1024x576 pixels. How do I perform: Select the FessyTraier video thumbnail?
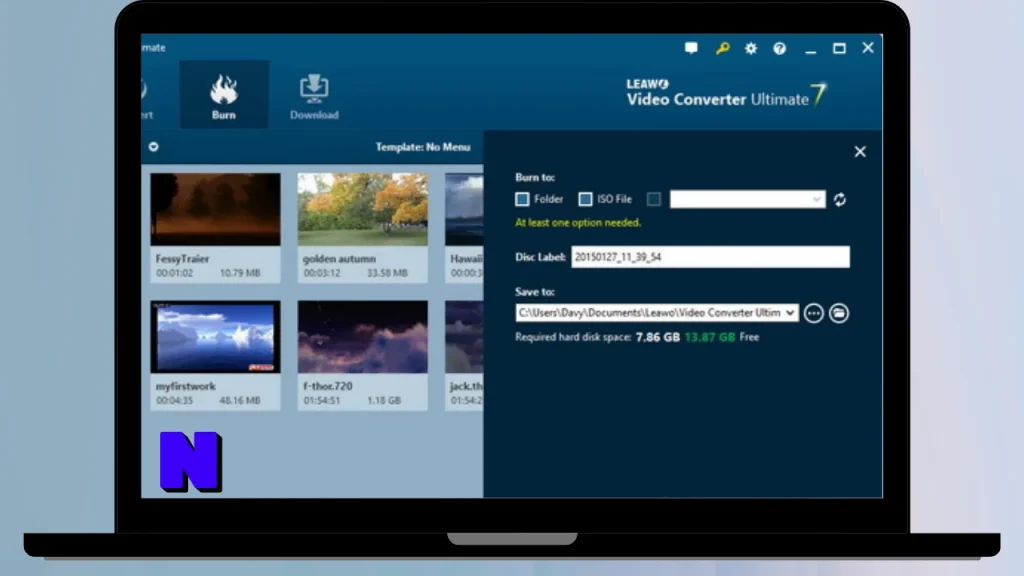click(x=216, y=210)
